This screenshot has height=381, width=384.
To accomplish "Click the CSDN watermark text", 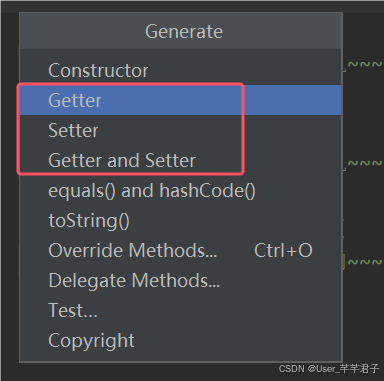I will [329, 369].
